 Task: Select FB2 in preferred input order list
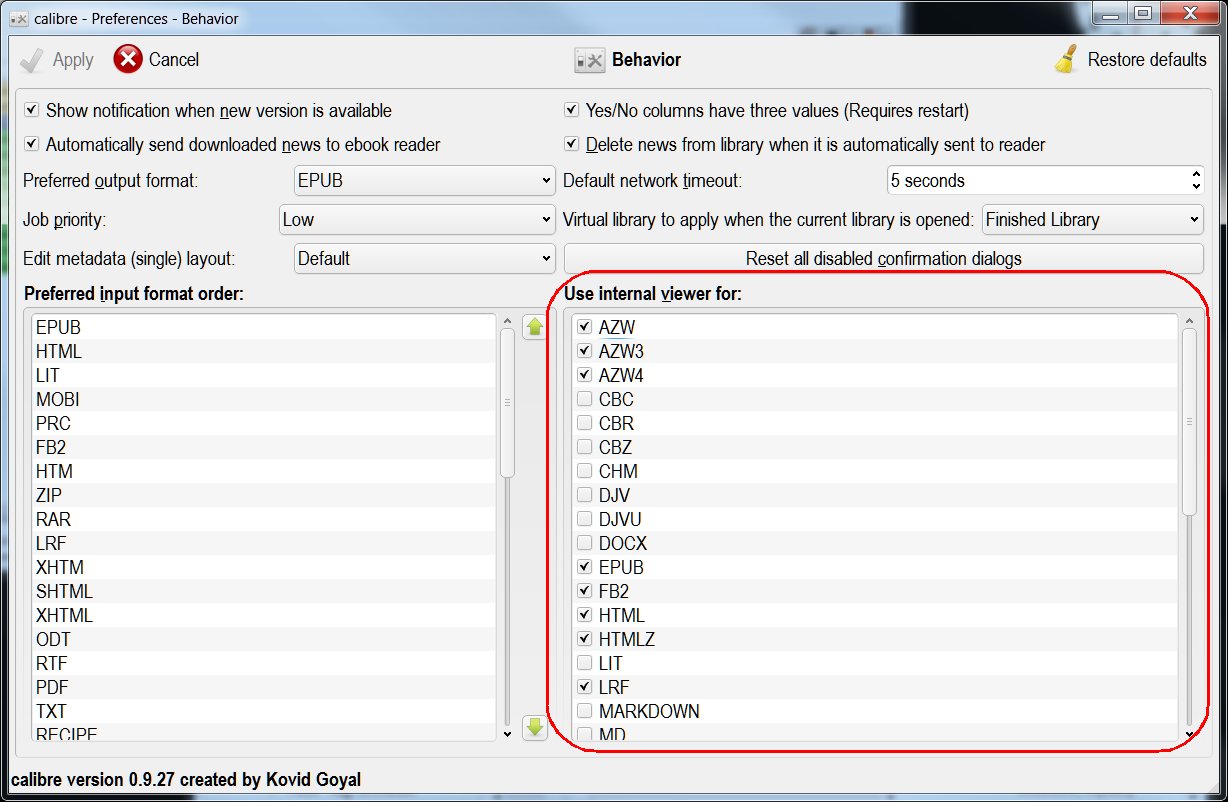click(264, 447)
